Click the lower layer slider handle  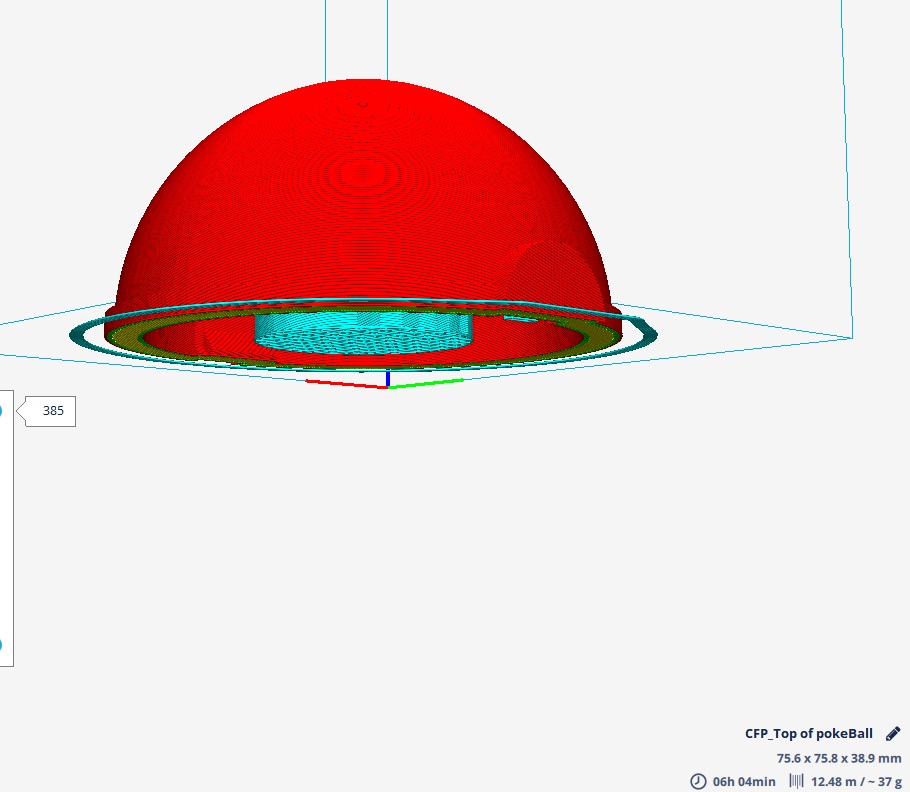[1, 645]
